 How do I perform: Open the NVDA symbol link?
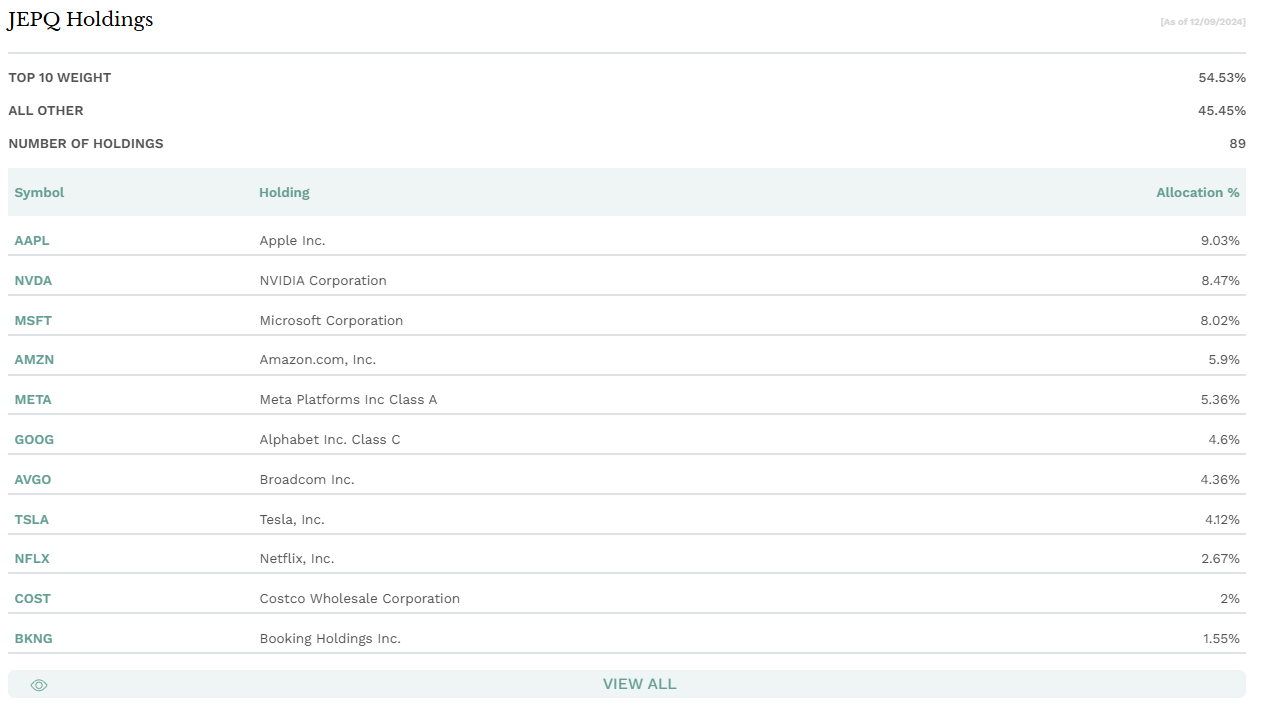click(33, 281)
